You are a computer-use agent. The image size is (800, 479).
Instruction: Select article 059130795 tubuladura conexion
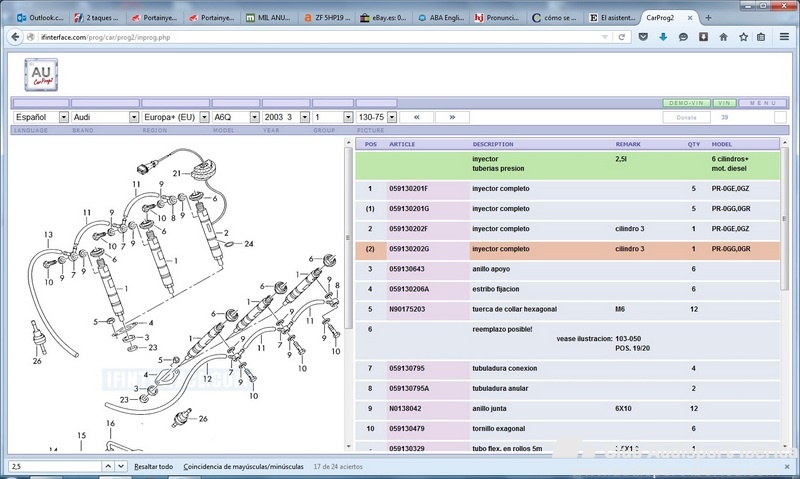(567, 368)
